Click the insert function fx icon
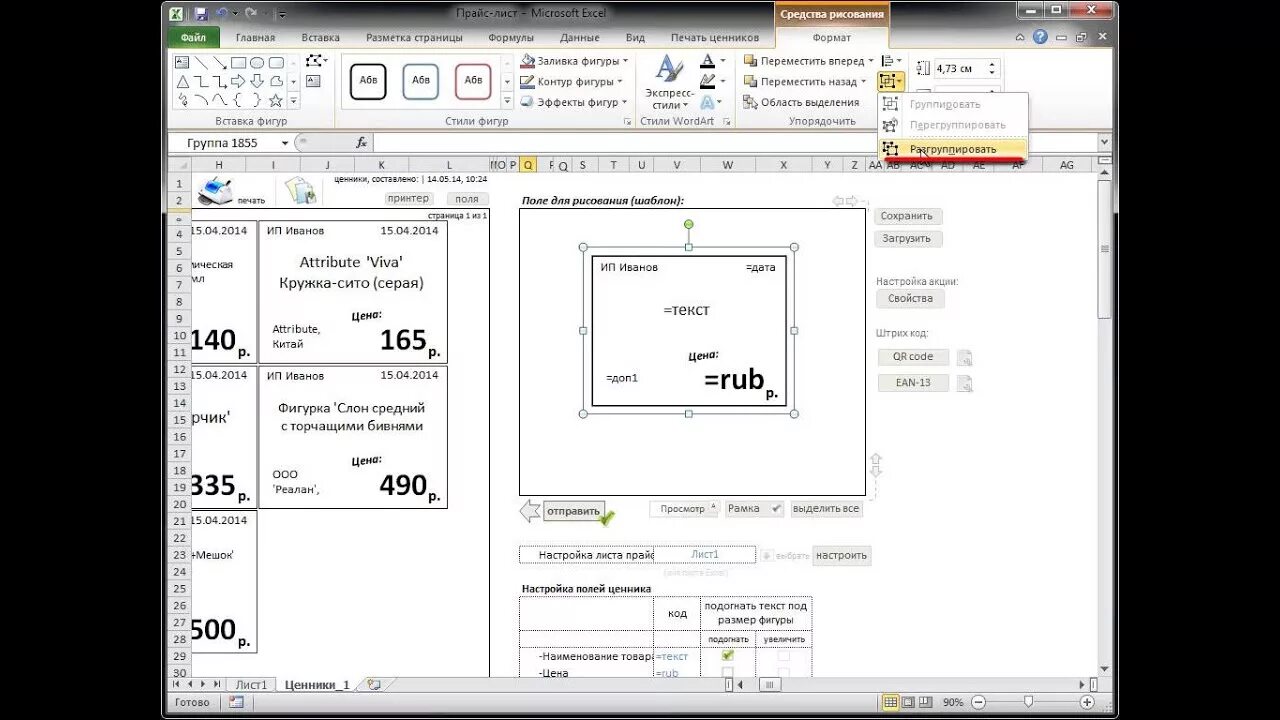The image size is (1280, 720). [x=361, y=143]
